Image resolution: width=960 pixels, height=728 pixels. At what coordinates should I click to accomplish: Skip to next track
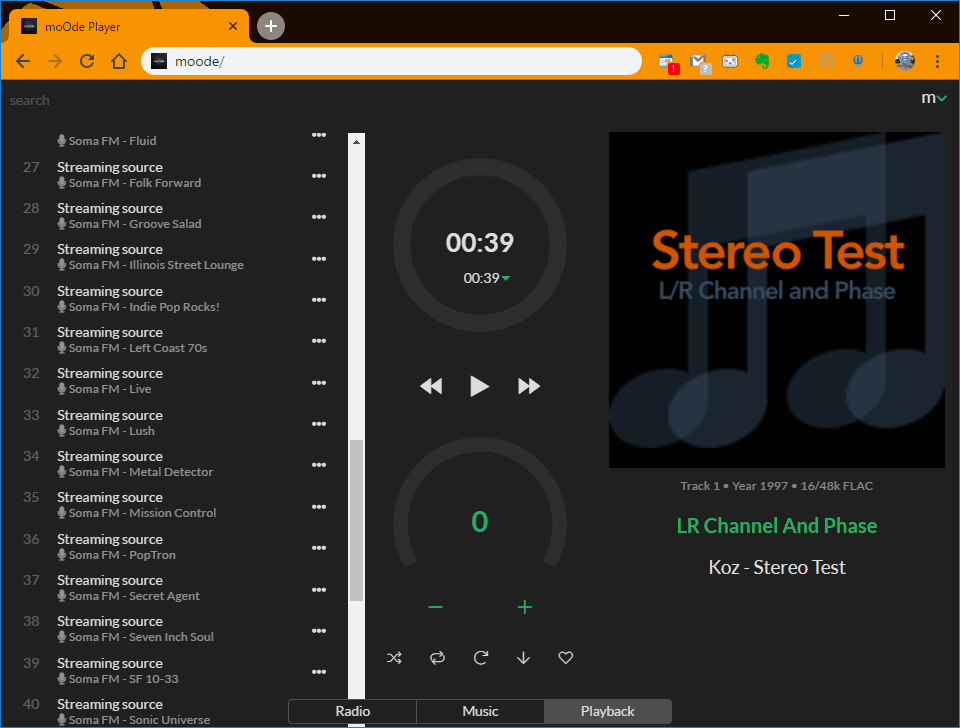(x=528, y=386)
